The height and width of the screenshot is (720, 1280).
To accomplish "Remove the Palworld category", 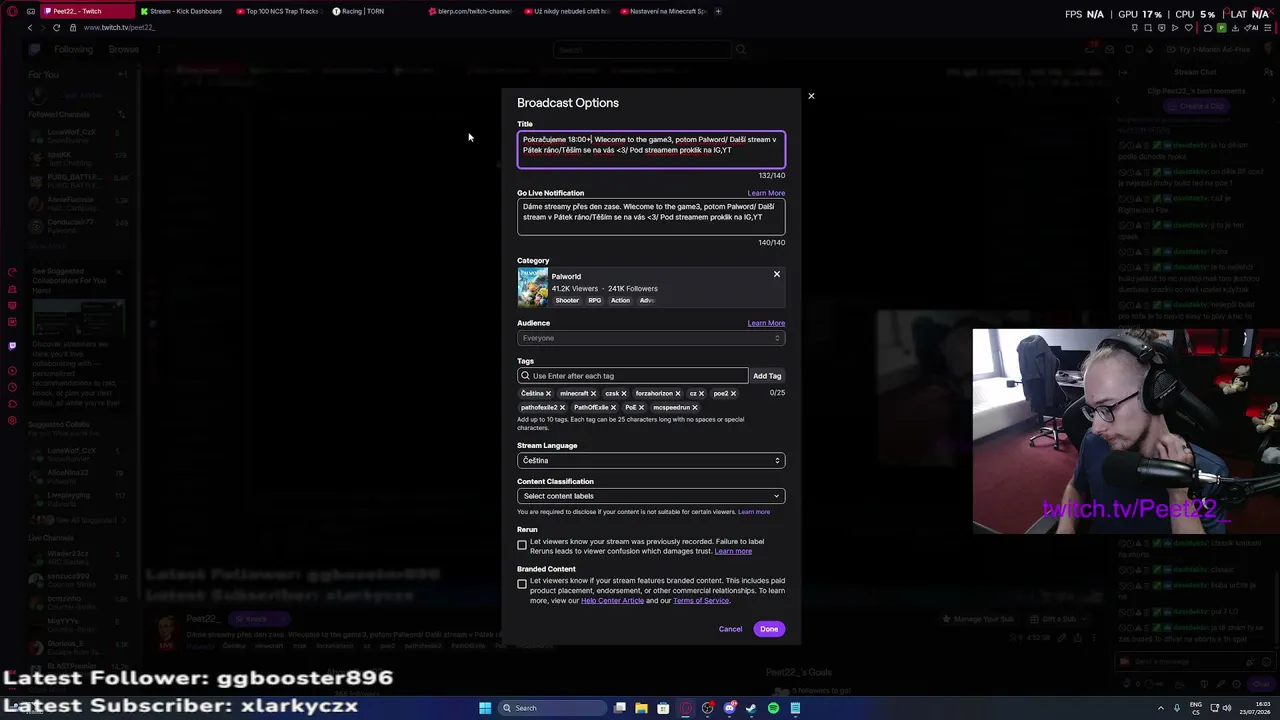I will tap(776, 274).
